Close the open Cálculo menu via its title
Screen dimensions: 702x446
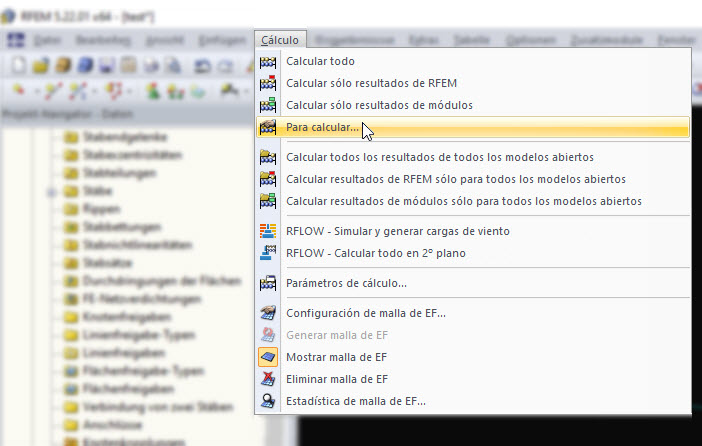[280, 40]
